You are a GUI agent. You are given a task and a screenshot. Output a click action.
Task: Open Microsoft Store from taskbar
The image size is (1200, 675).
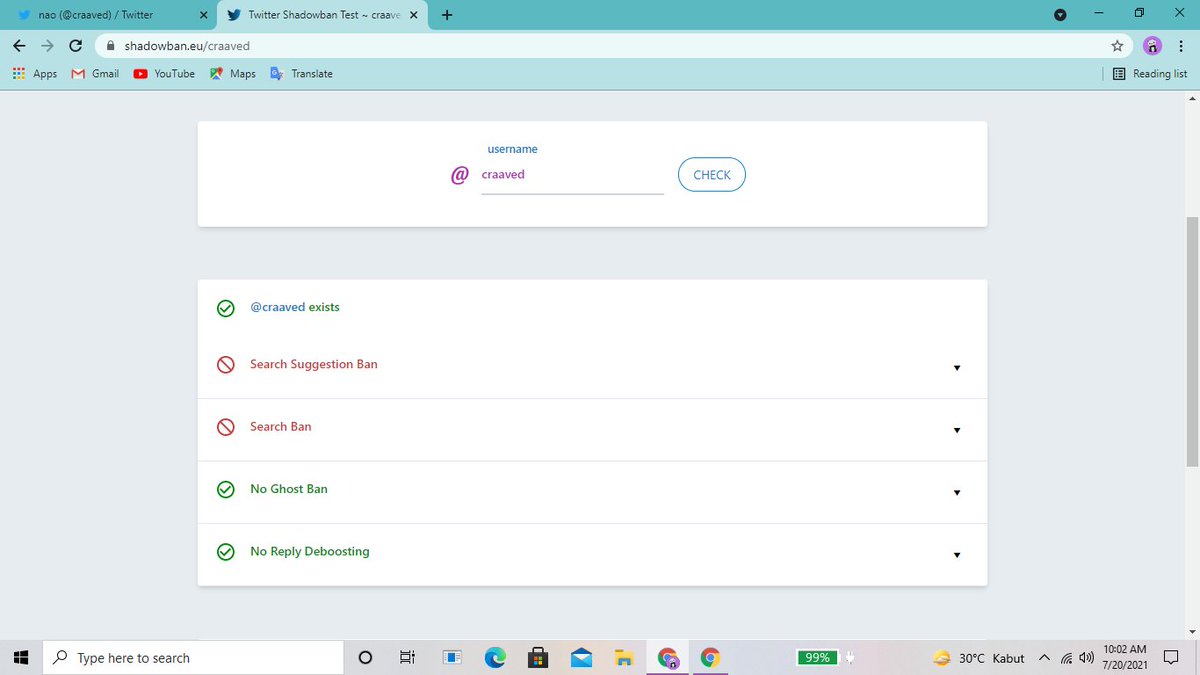(538, 657)
